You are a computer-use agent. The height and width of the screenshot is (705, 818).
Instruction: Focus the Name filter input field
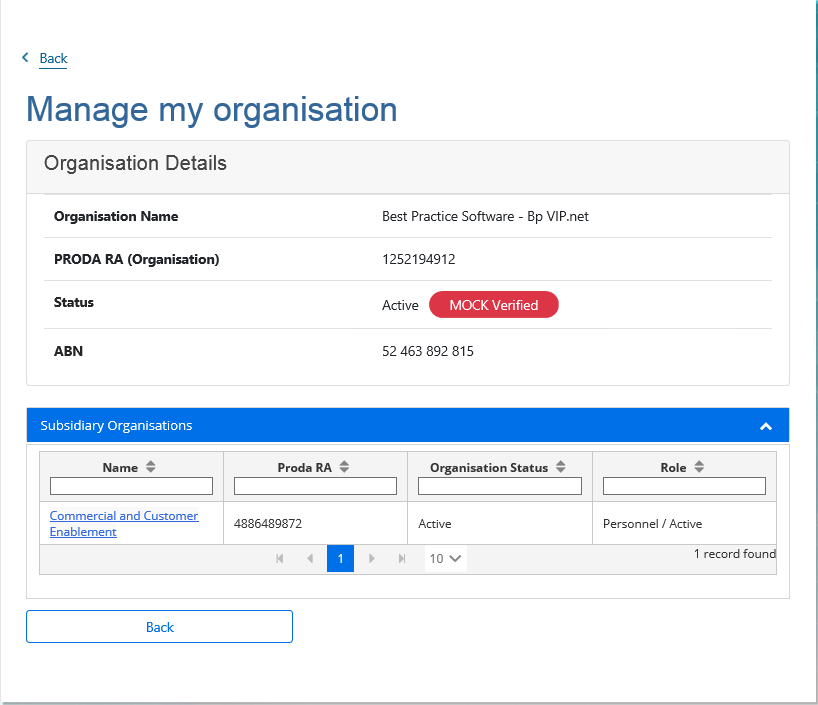tap(131, 486)
